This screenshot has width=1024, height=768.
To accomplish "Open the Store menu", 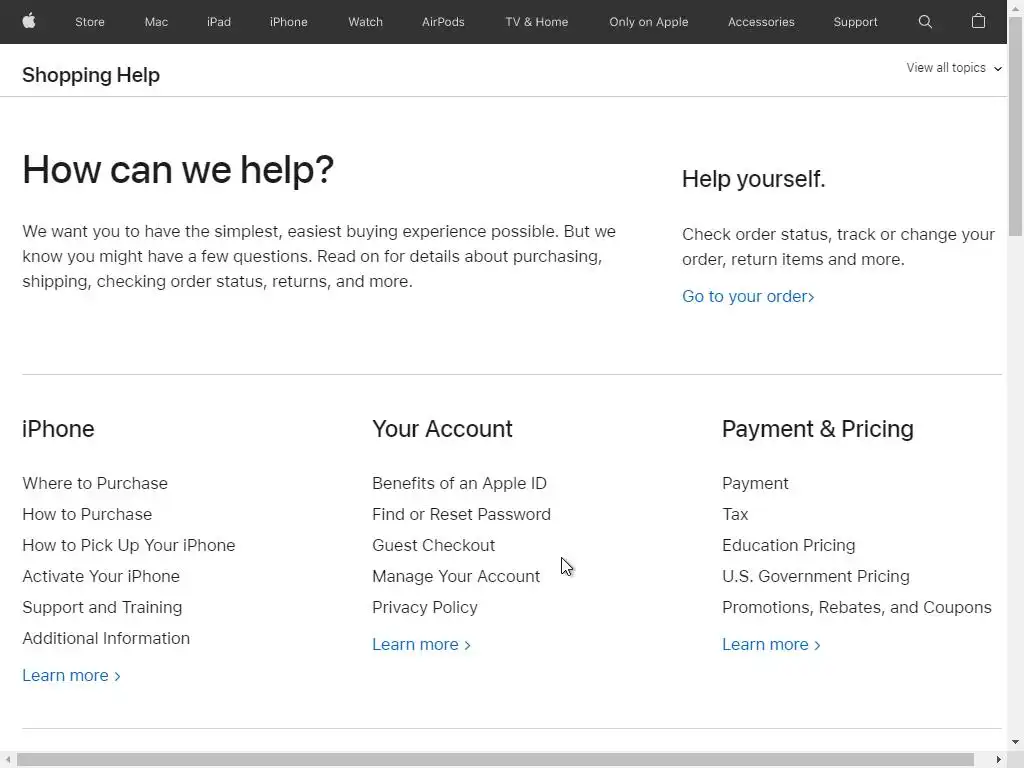I will 89,22.
